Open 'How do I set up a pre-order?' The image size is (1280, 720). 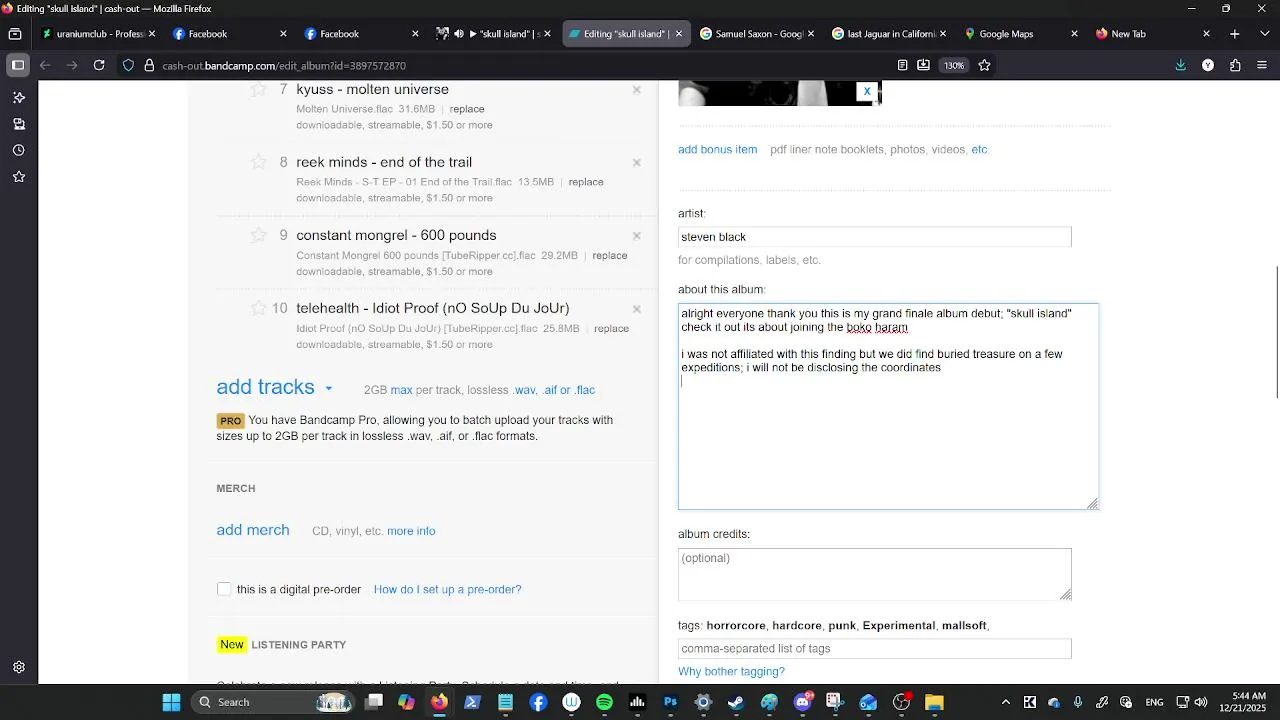click(447, 589)
